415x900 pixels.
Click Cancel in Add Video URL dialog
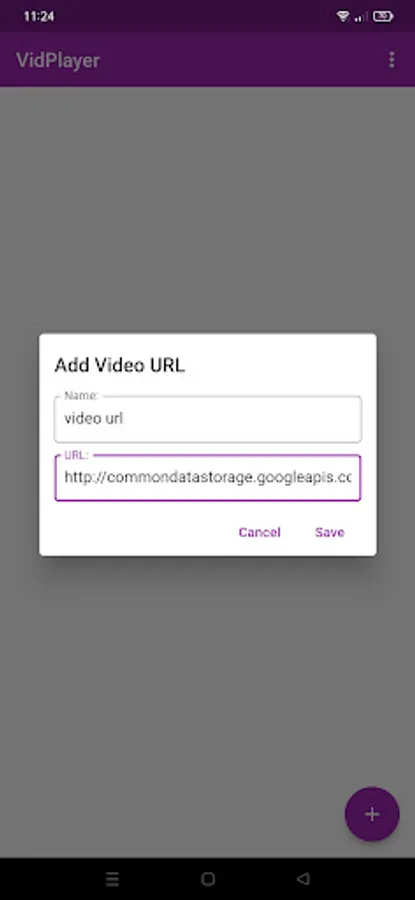tap(259, 532)
